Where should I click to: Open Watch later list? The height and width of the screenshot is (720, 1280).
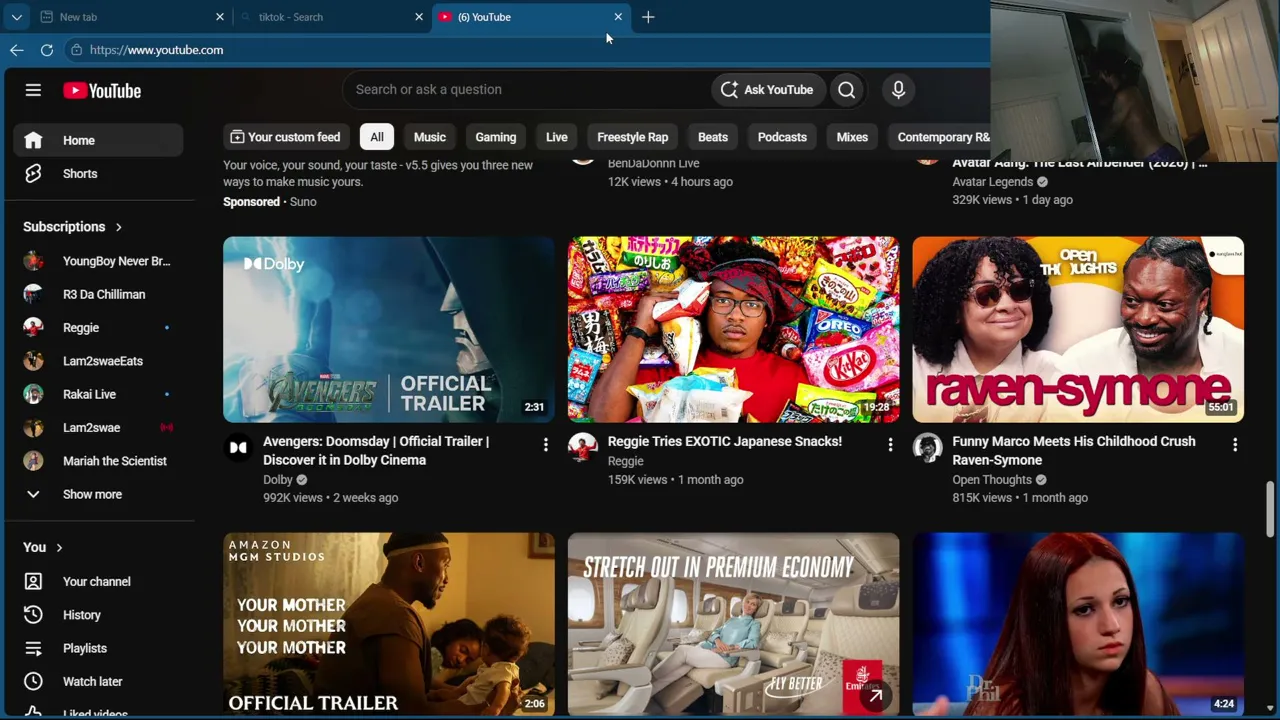(98, 681)
